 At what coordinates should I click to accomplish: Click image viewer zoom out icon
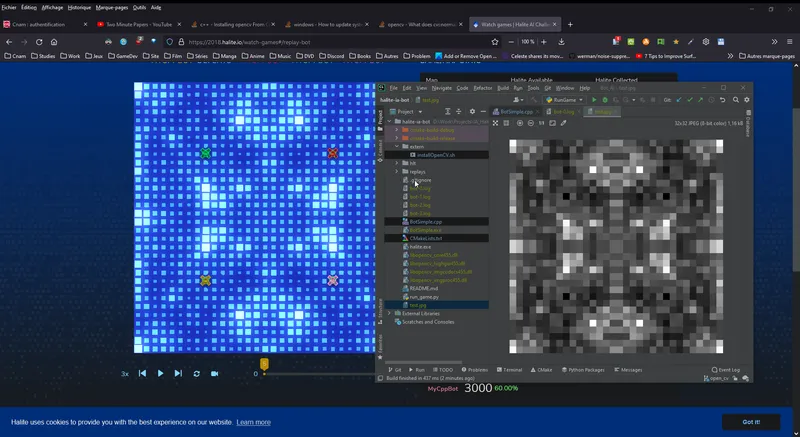[531, 123]
